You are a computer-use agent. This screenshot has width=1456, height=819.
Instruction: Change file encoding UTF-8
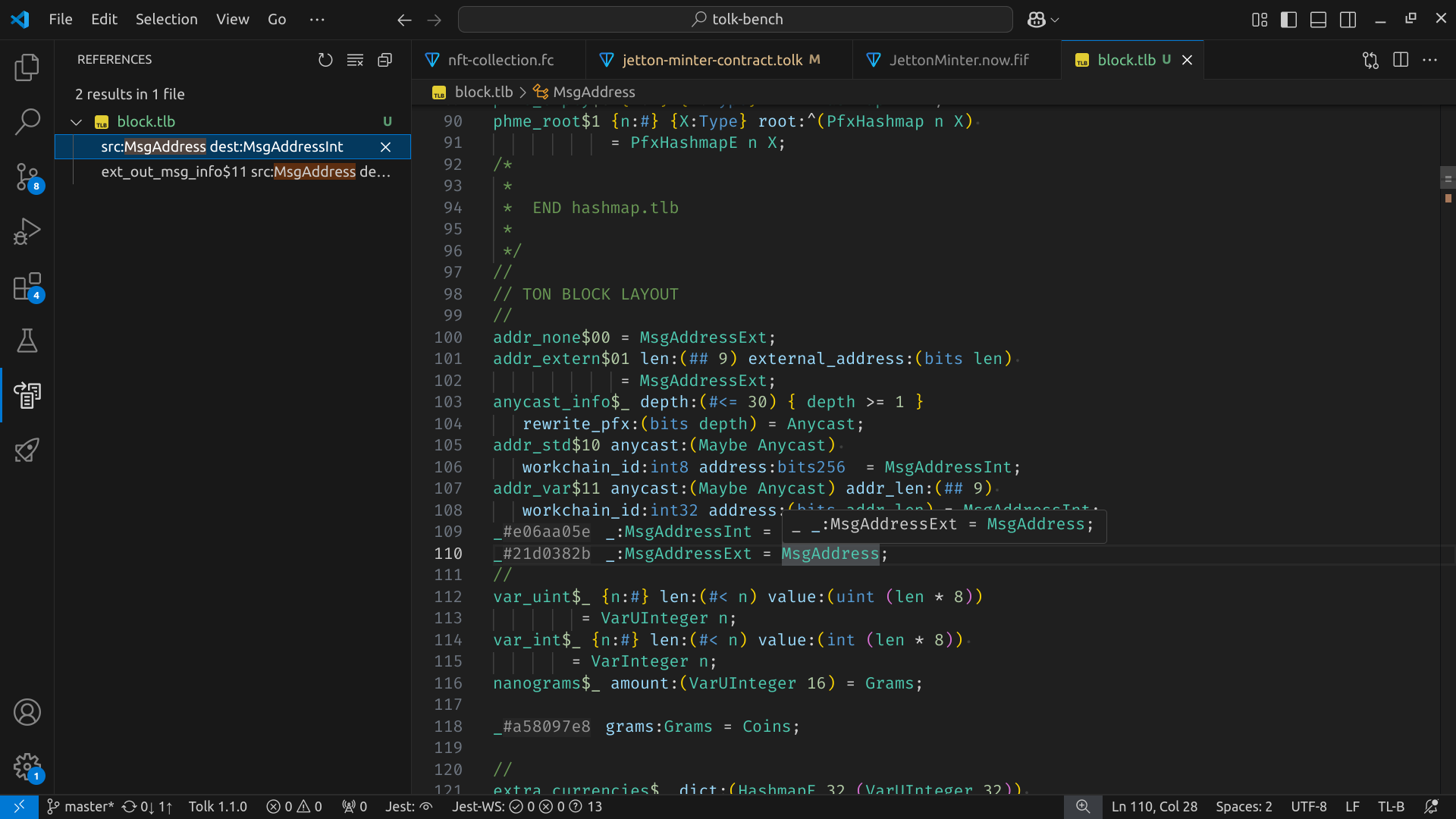point(1309,807)
